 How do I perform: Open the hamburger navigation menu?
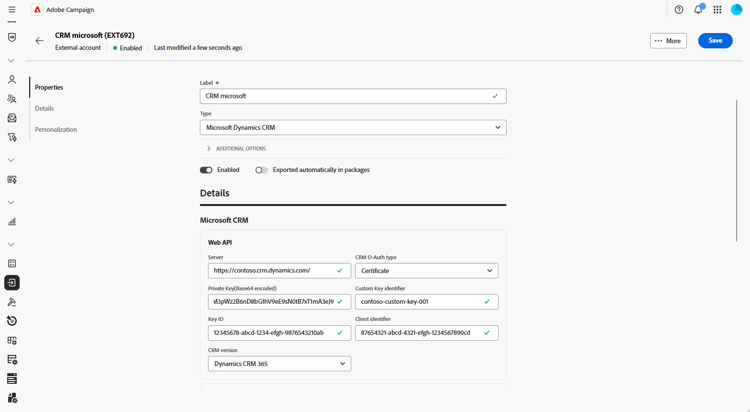(x=12, y=10)
